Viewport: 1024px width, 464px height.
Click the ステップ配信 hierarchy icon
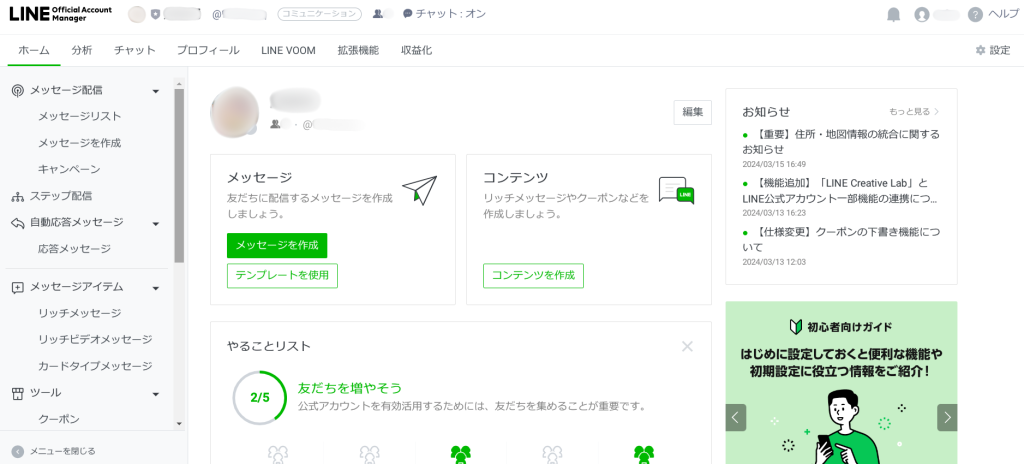18,196
